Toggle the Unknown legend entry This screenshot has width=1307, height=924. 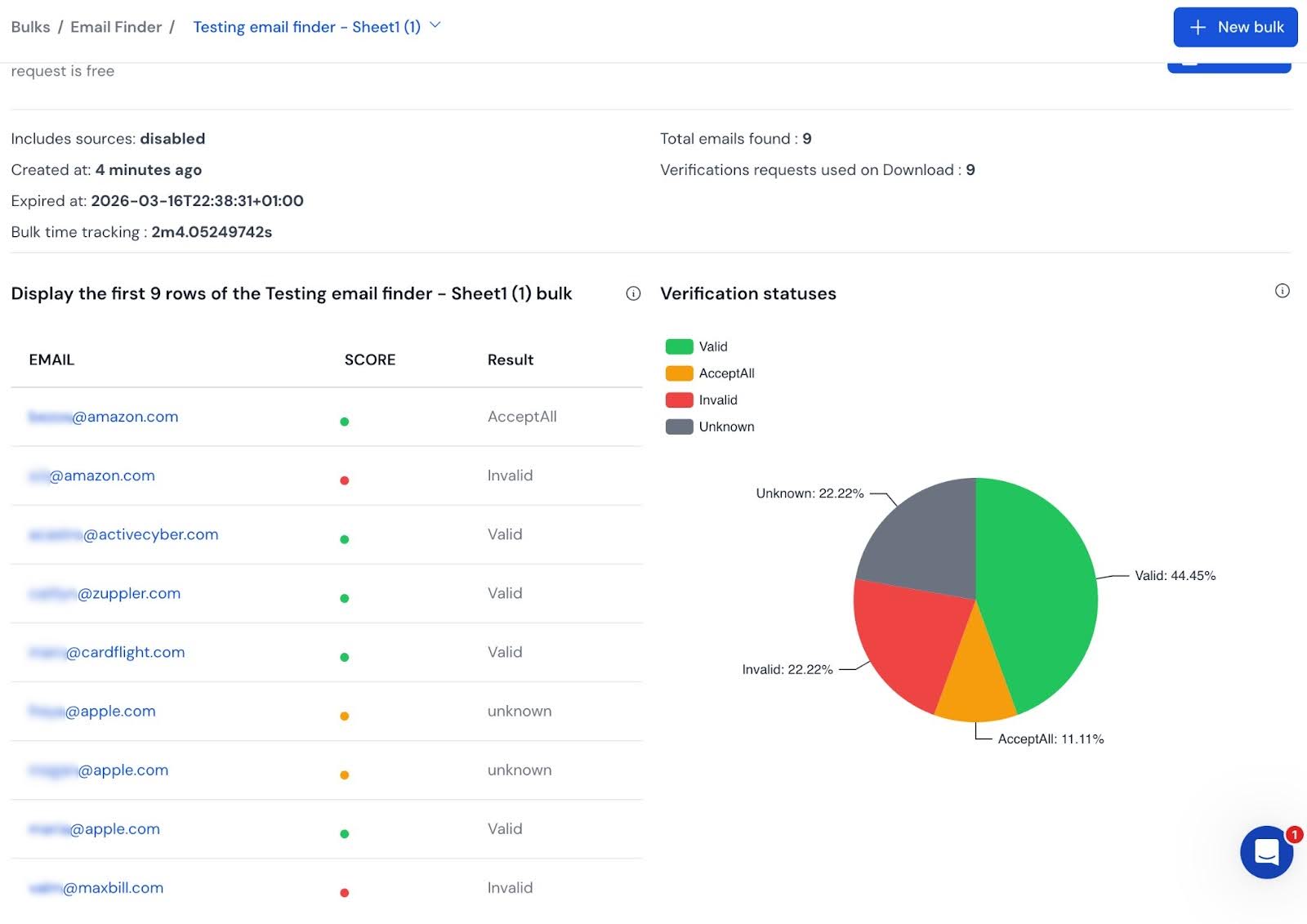pos(725,426)
